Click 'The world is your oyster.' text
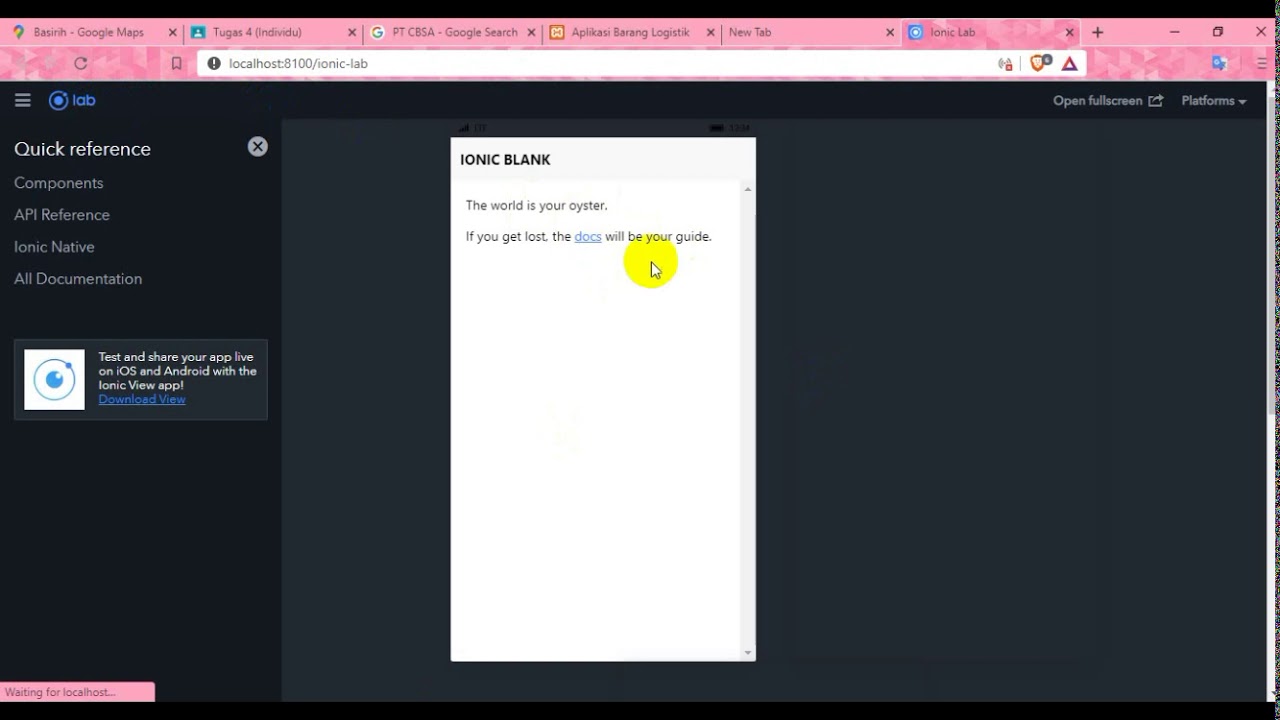 (536, 205)
